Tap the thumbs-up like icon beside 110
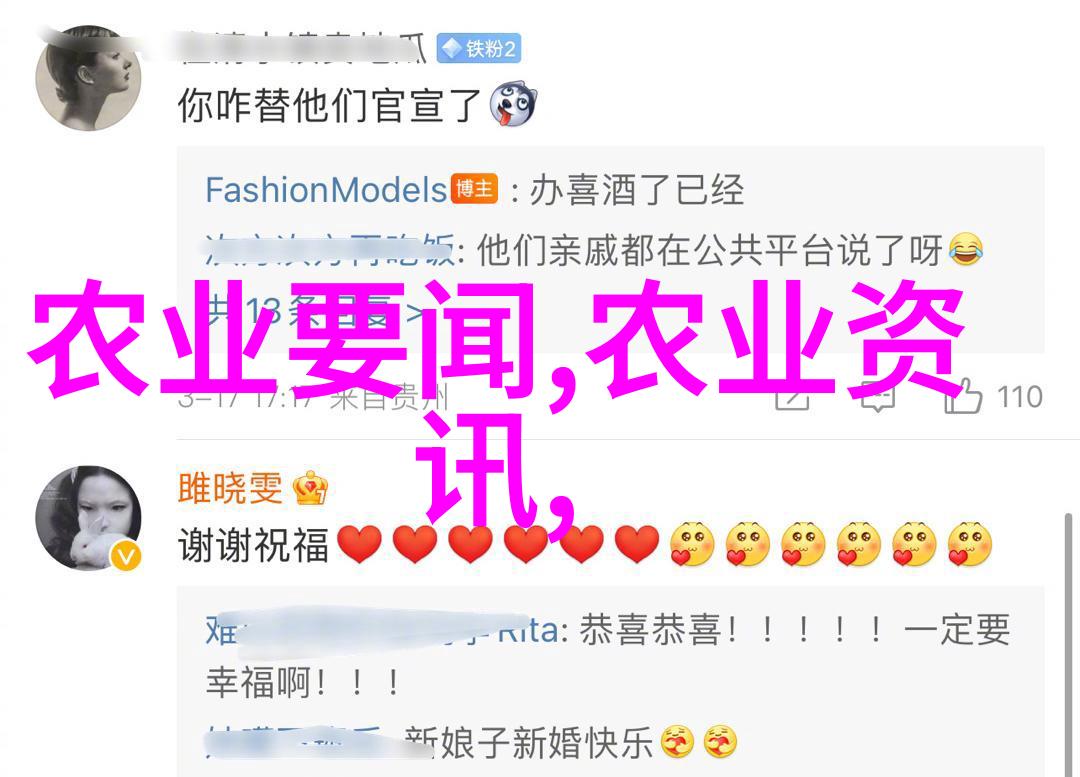This screenshot has width=1080, height=777. click(963, 395)
